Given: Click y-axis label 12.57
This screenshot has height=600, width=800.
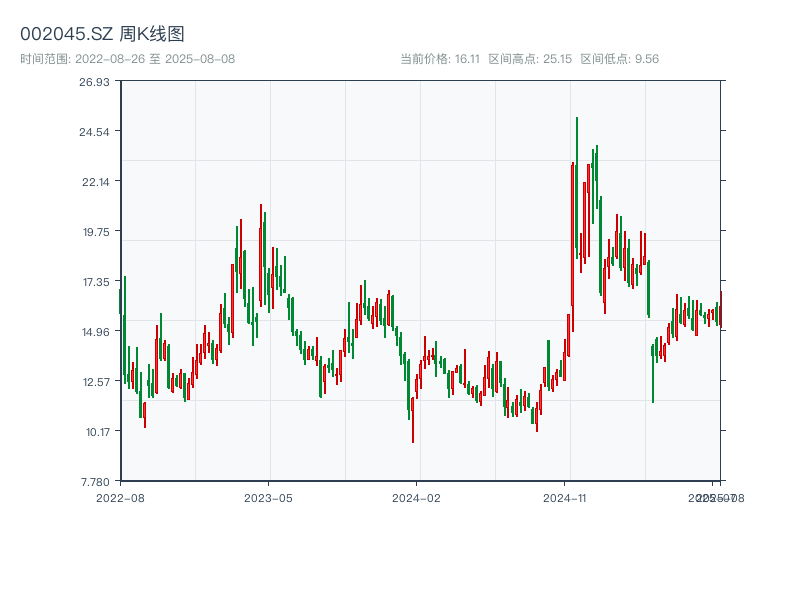Looking at the screenshot, I should click(96, 382).
